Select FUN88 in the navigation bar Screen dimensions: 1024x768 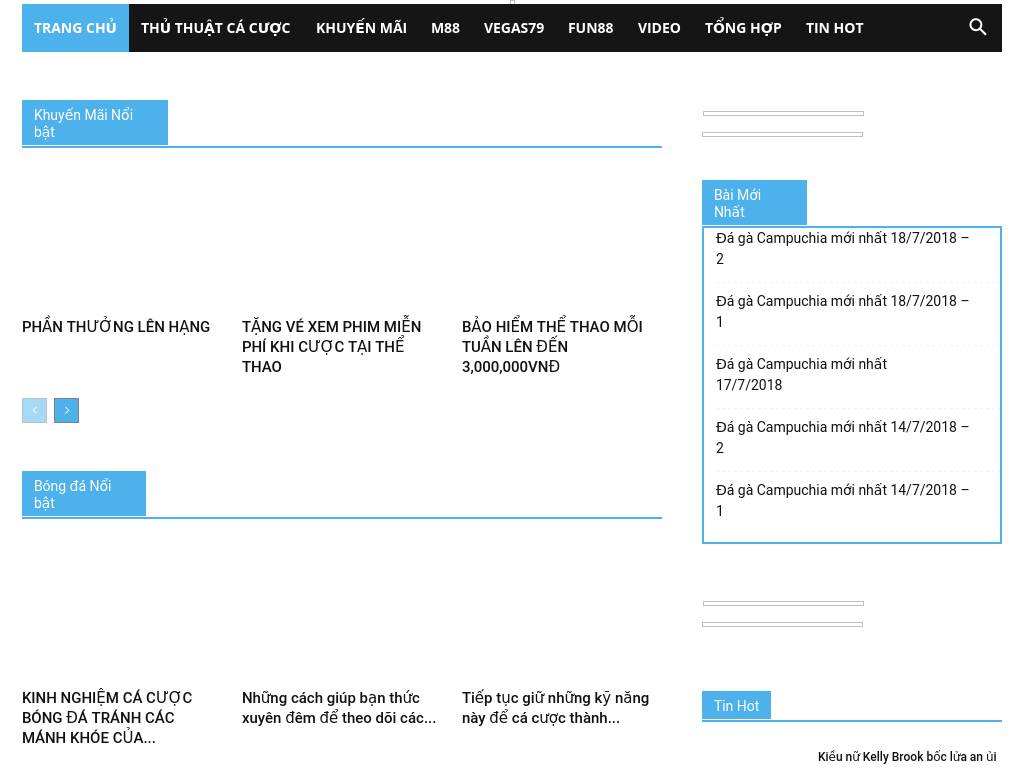[x=590, y=28]
